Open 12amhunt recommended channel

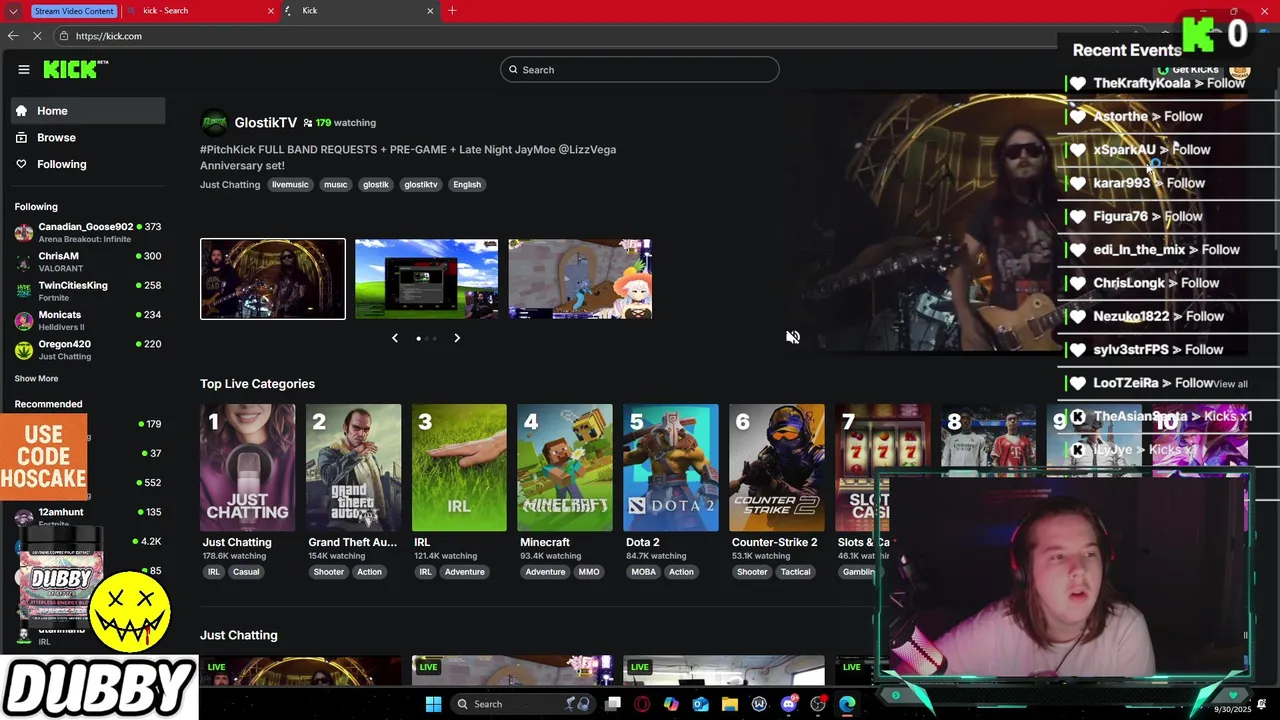[x=88, y=517]
